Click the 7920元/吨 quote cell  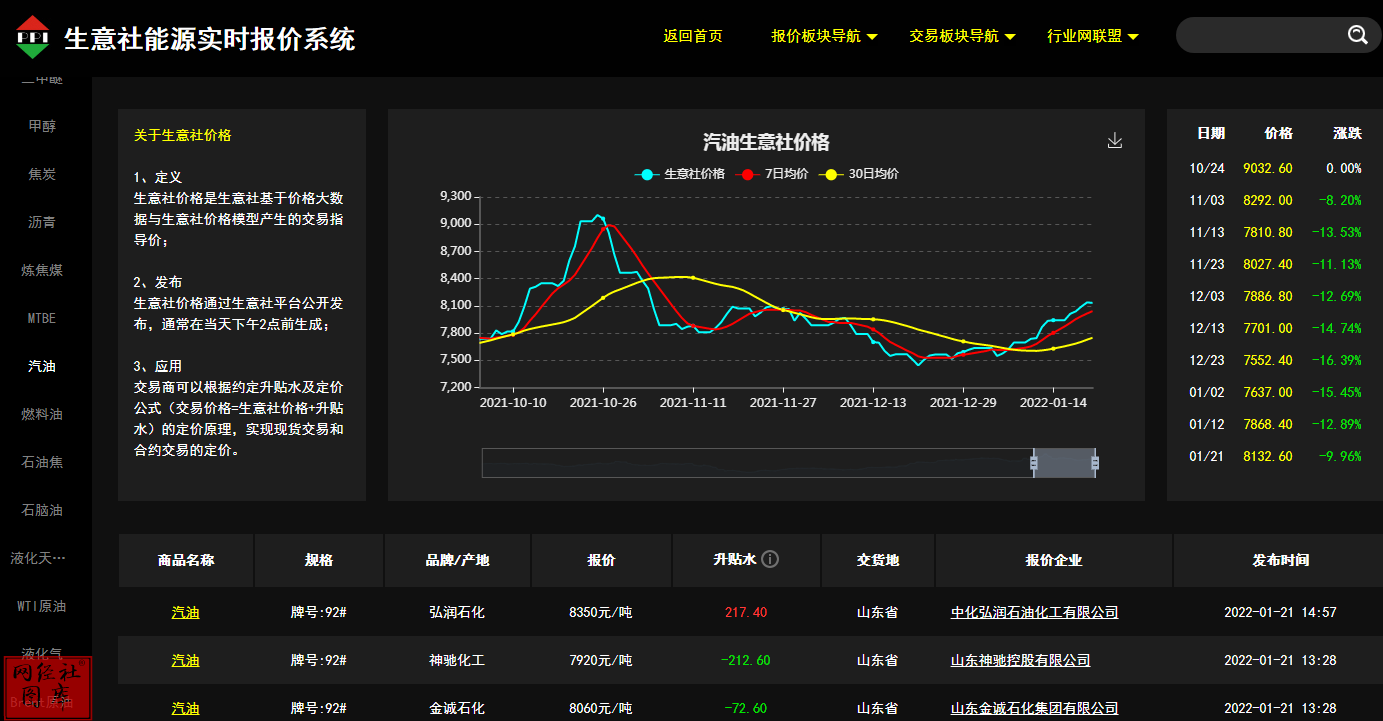pyautogui.click(x=600, y=660)
